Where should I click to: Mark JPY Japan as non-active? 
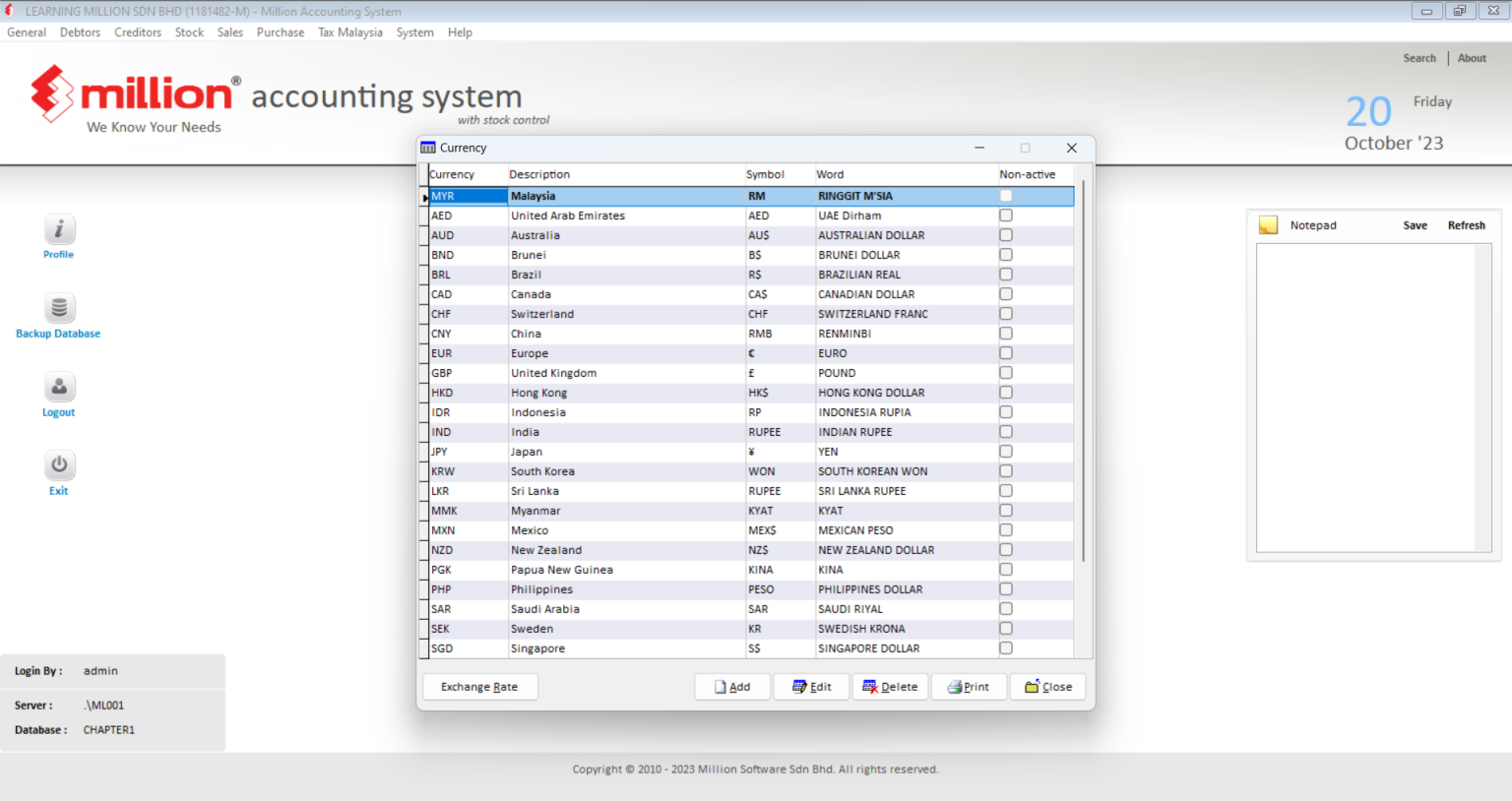[1006, 452]
